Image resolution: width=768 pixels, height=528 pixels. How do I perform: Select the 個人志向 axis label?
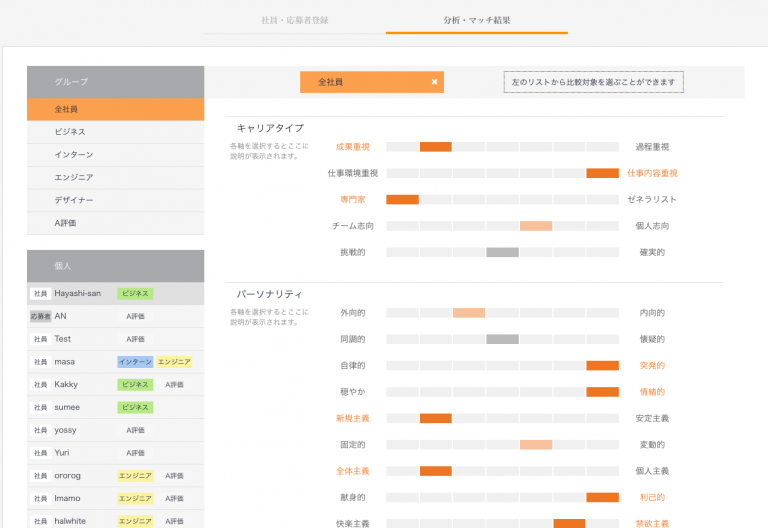click(x=652, y=226)
